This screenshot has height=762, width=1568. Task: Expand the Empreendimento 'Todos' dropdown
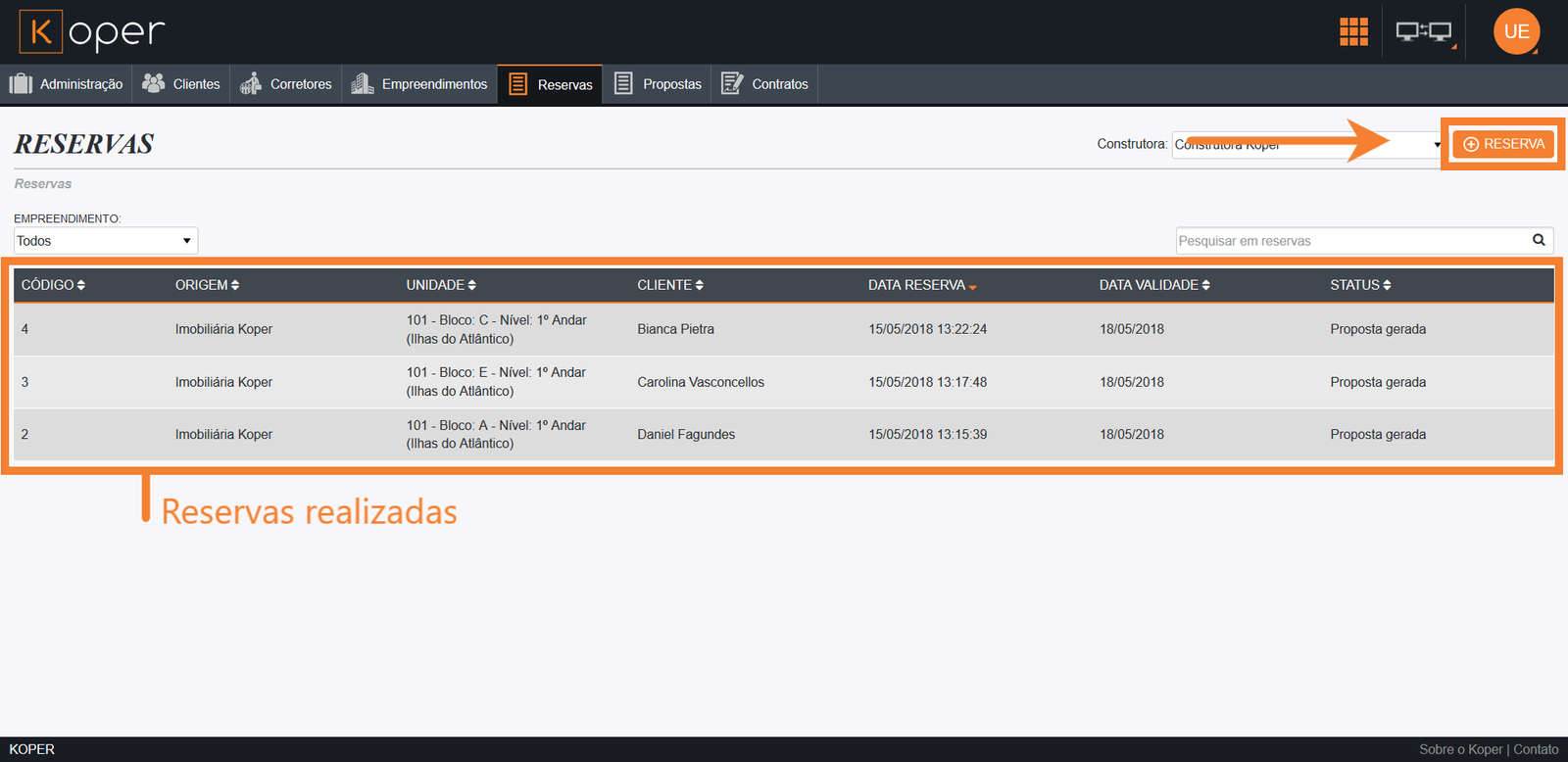(106, 241)
